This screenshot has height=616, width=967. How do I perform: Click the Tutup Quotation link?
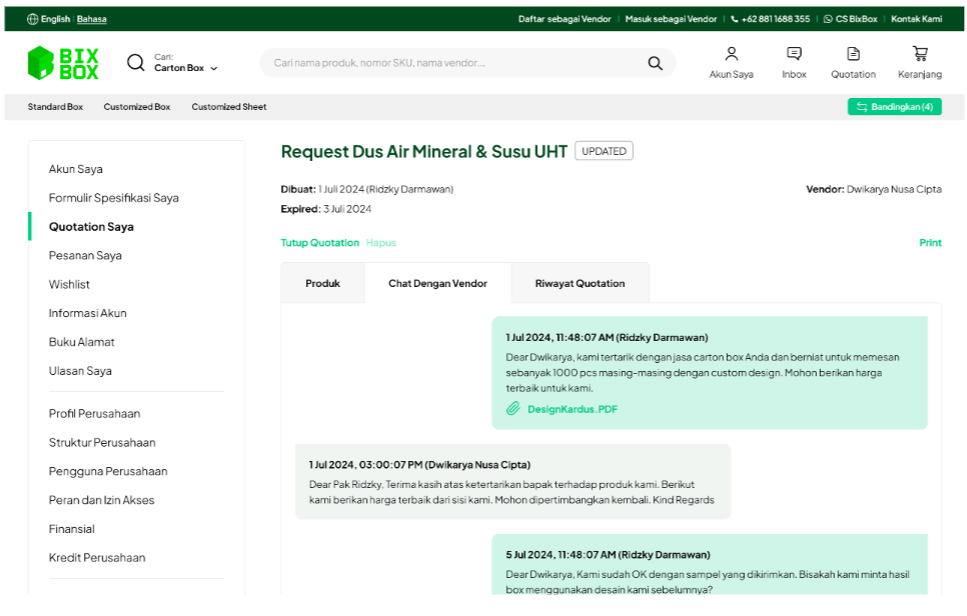[x=319, y=243]
